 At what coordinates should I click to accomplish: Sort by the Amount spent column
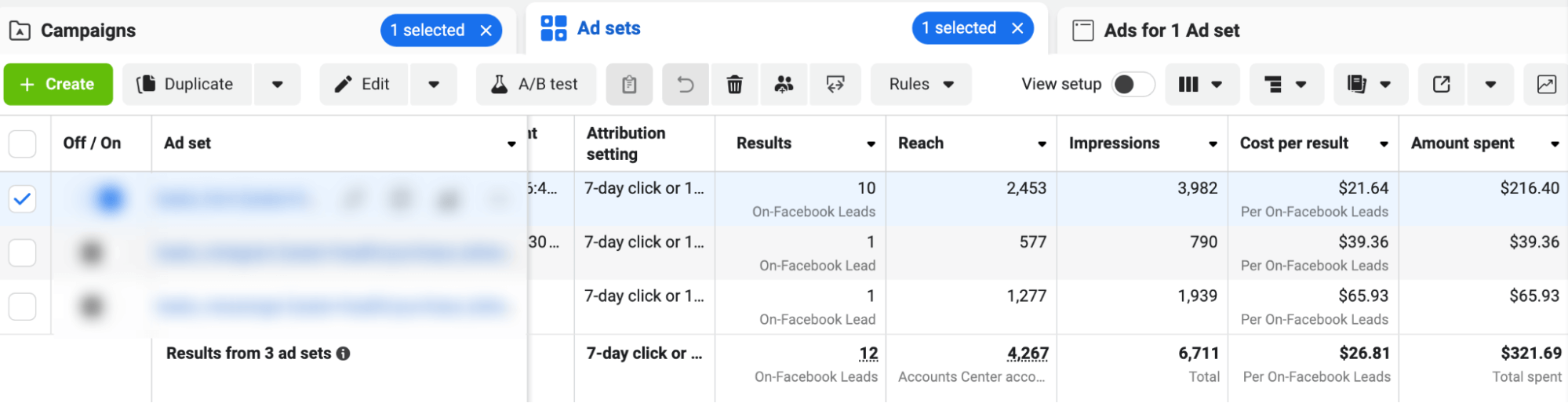coord(1463,143)
